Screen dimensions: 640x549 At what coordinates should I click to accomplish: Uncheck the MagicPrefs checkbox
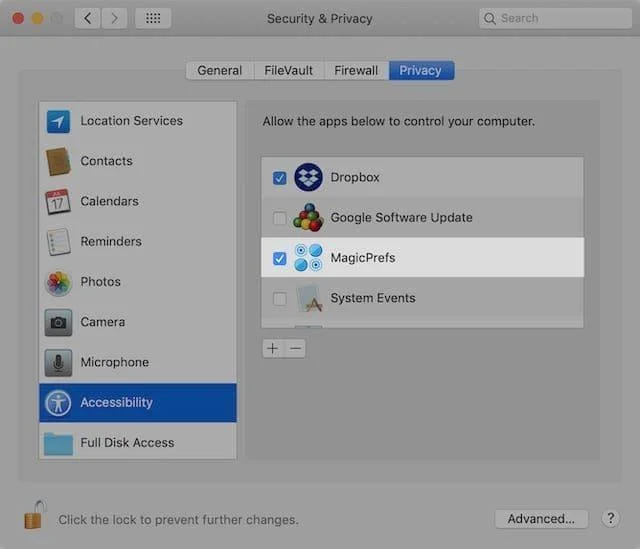point(280,258)
